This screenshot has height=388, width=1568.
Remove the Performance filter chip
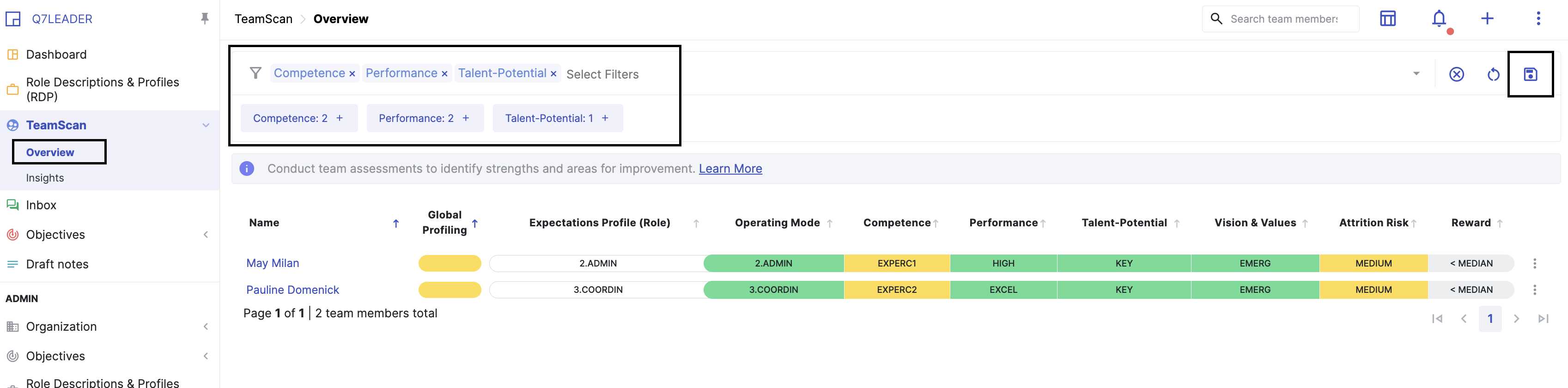[444, 74]
